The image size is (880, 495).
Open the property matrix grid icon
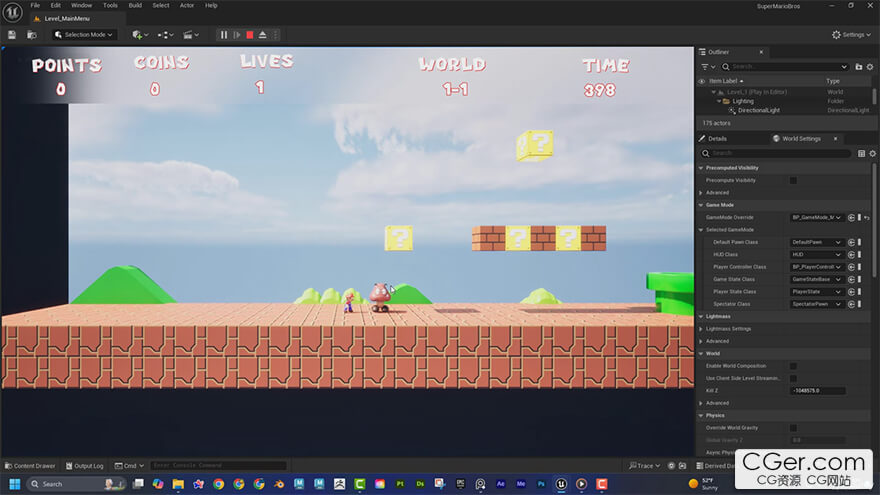[x=861, y=153]
